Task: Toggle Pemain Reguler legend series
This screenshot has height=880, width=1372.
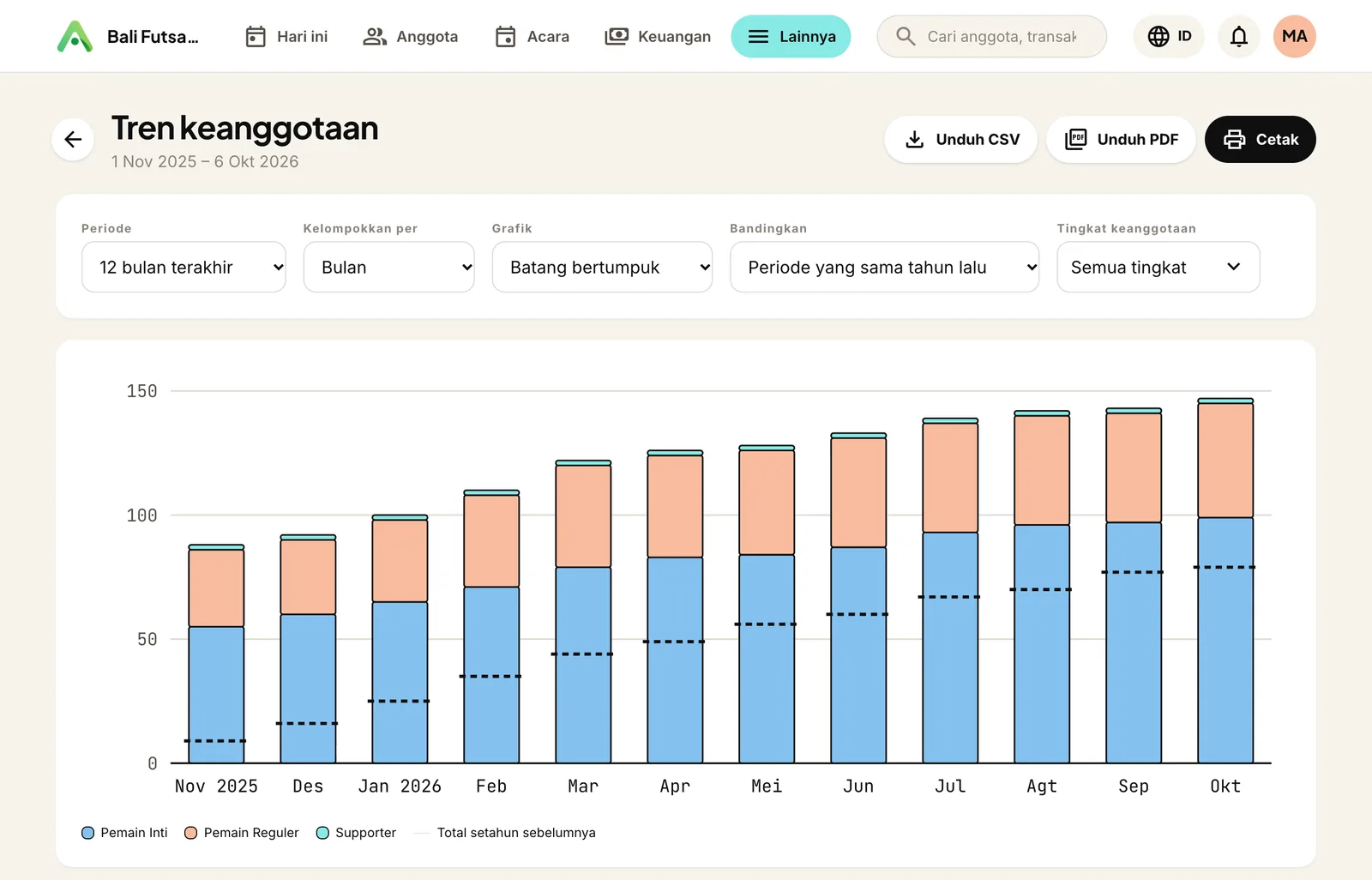Action: click(242, 833)
